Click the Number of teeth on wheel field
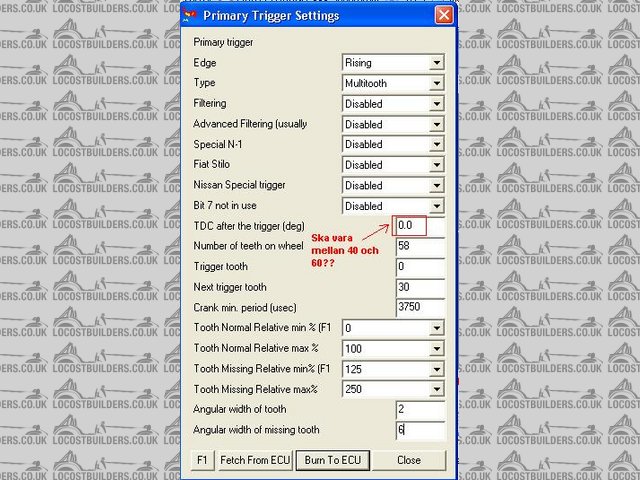The height and width of the screenshot is (480, 640). point(420,246)
